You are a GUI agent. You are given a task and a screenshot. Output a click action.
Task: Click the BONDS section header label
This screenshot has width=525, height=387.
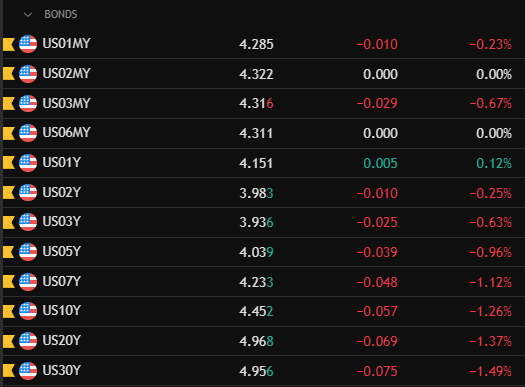pos(61,14)
